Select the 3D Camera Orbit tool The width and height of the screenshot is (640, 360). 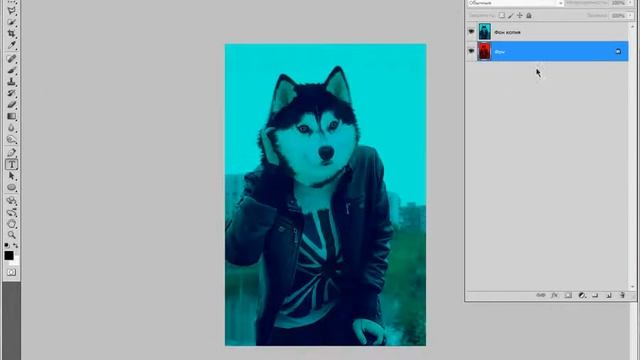tap(11, 212)
